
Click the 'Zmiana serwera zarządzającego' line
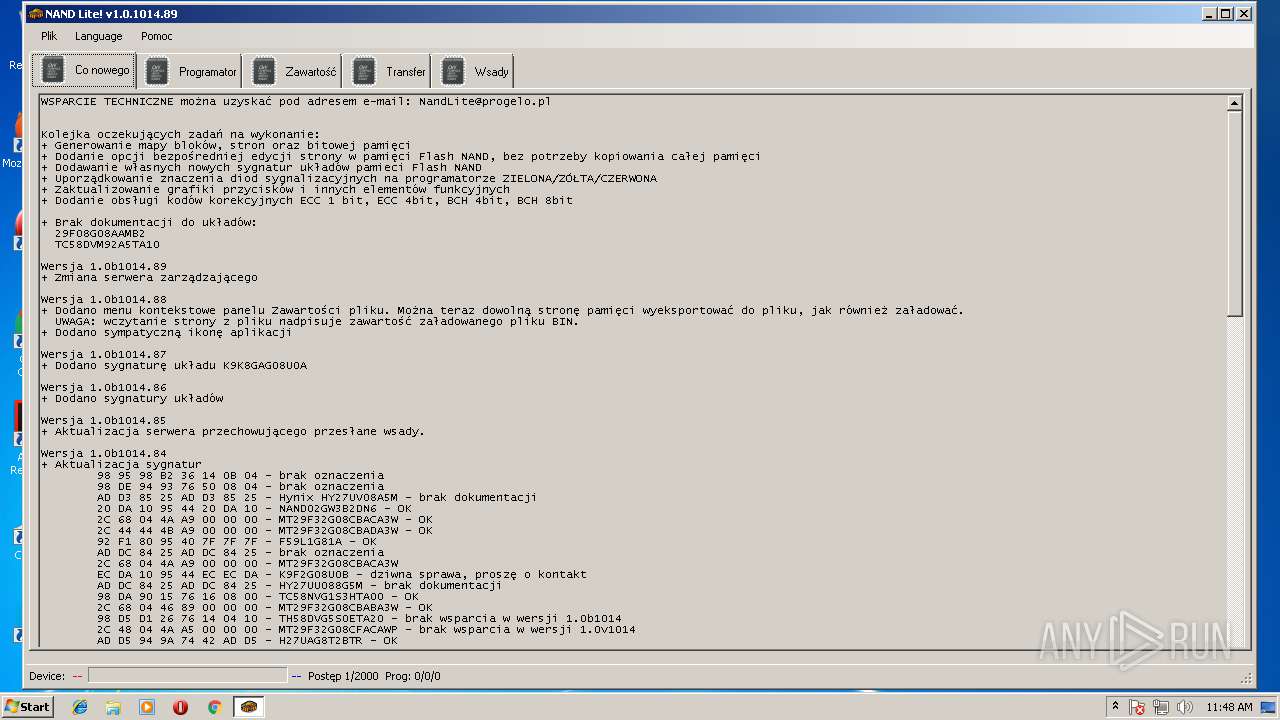149,278
